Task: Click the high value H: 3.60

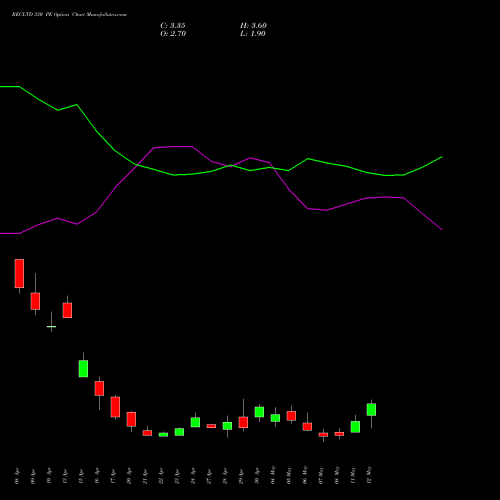Action: point(253,26)
